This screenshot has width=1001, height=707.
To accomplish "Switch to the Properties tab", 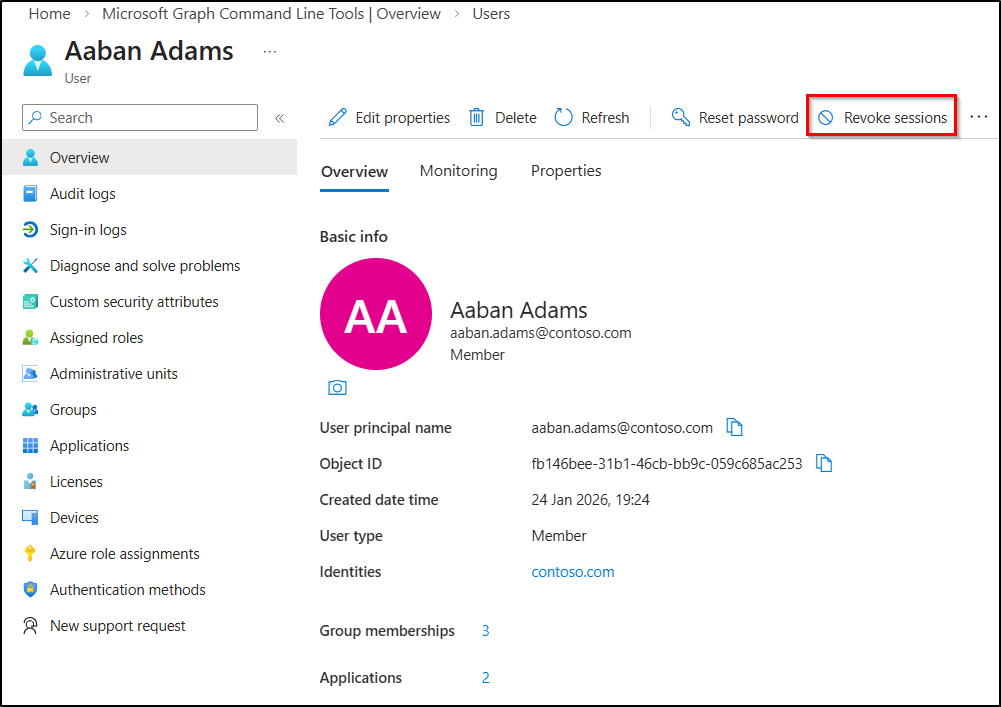I will tap(566, 171).
